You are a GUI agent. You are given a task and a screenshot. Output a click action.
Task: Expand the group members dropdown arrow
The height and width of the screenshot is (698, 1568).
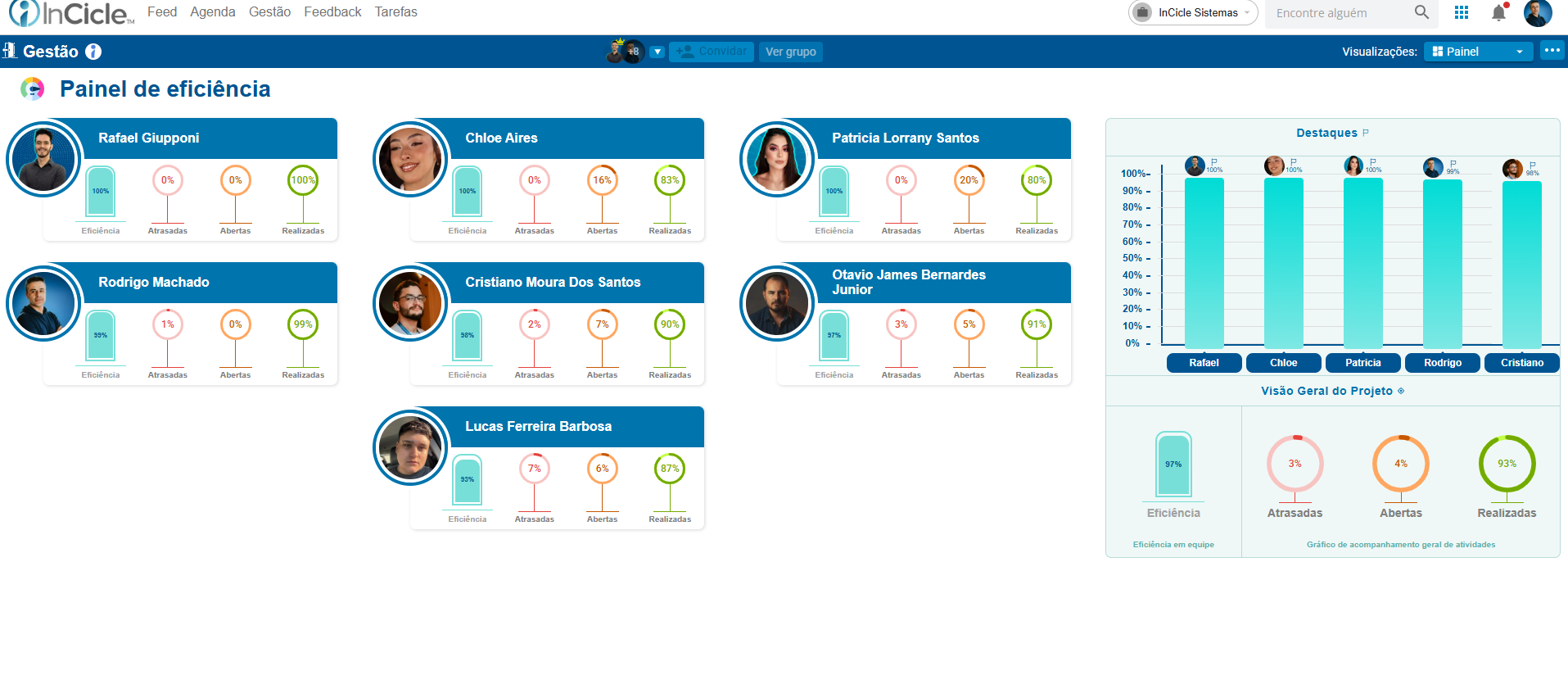(x=657, y=52)
